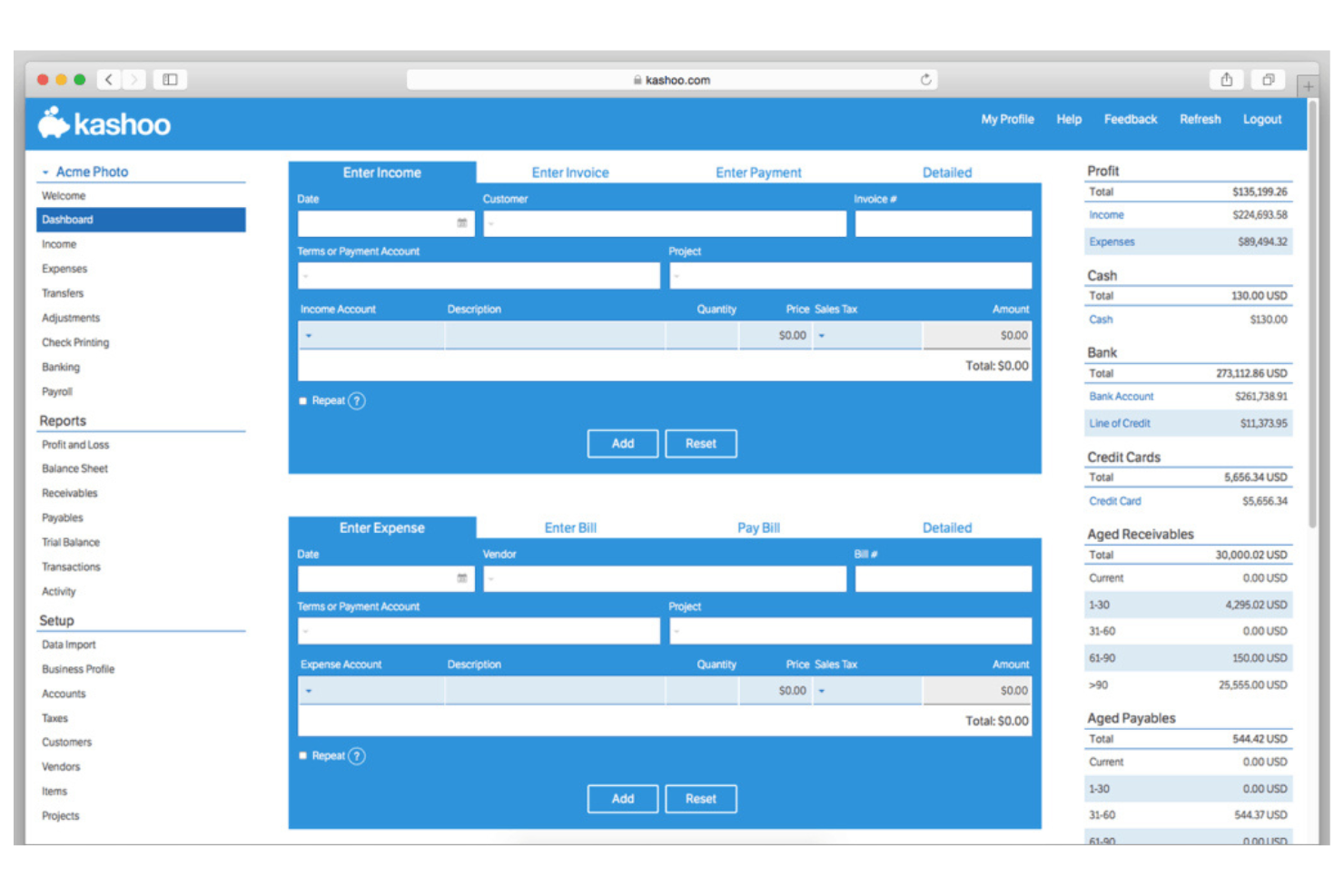Open calendar picker in income Date field
Viewport: 1344px width, 896px height.
click(x=463, y=222)
